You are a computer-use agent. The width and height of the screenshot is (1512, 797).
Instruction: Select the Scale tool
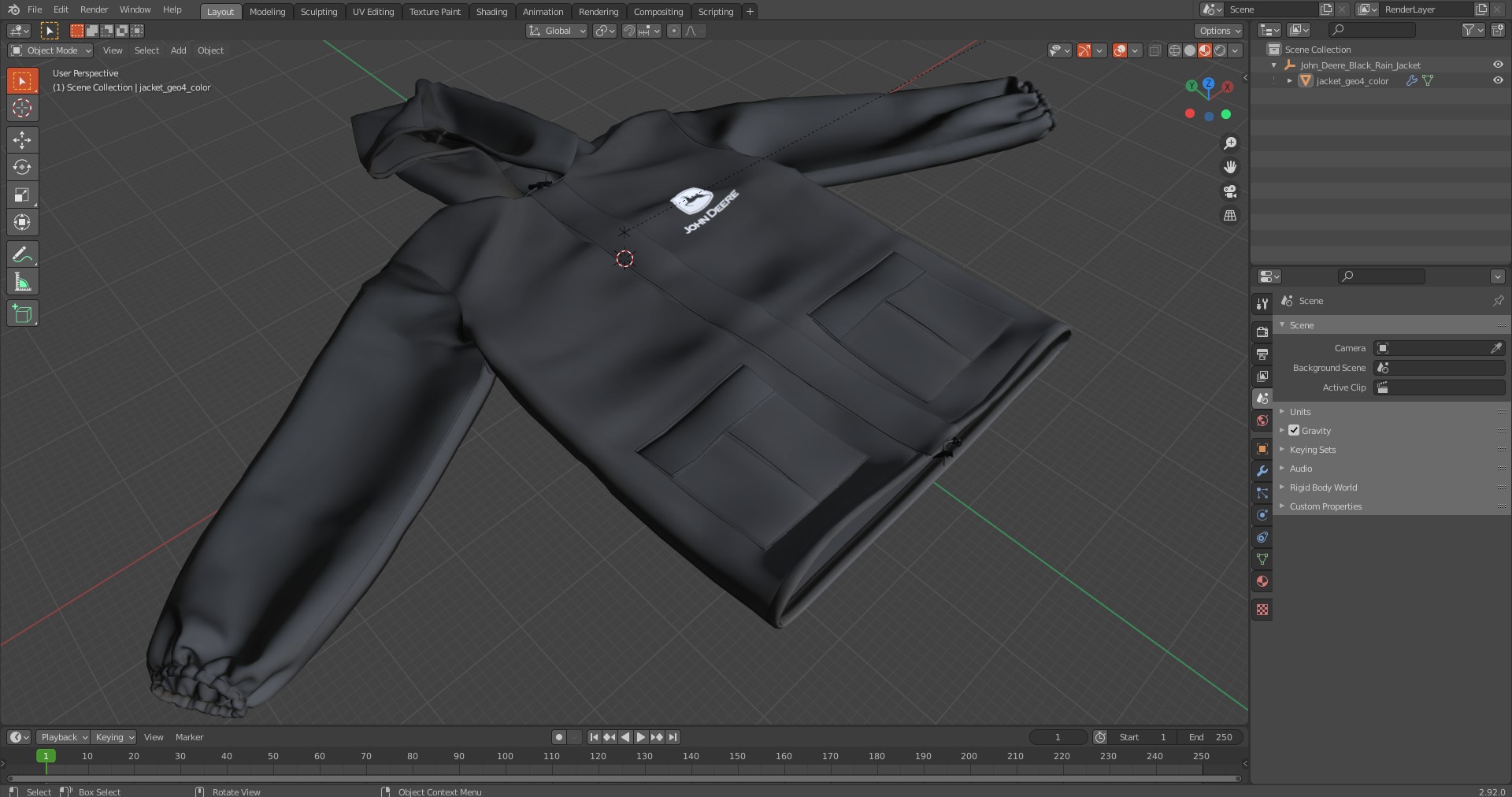coord(22,195)
